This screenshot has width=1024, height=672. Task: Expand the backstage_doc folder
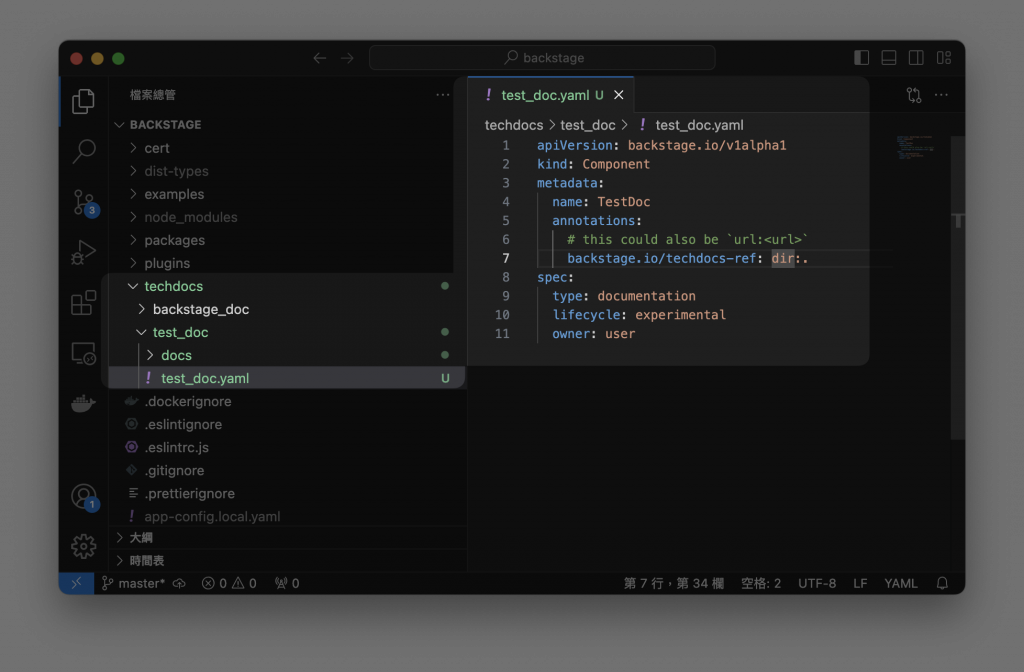[x=287, y=310]
